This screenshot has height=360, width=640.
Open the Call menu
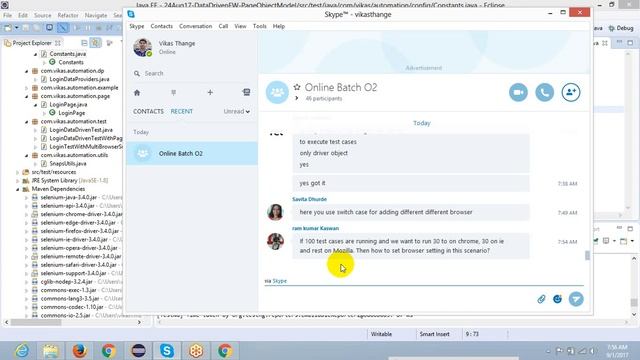pos(223,26)
